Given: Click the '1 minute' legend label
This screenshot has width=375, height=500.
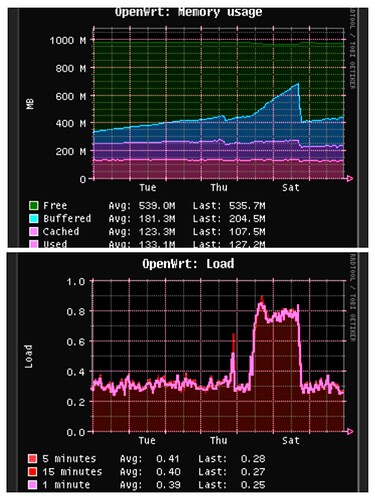Looking at the screenshot, I should click(66, 485).
